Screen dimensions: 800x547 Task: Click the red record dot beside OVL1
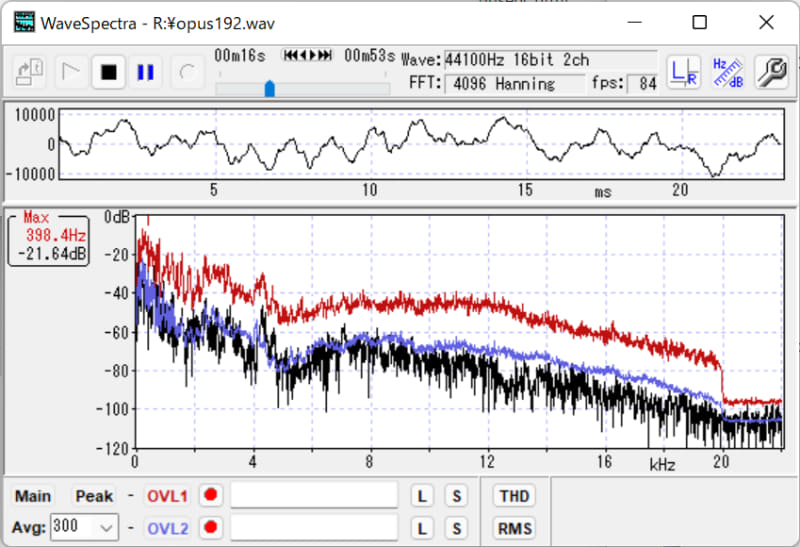tap(211, 495)
